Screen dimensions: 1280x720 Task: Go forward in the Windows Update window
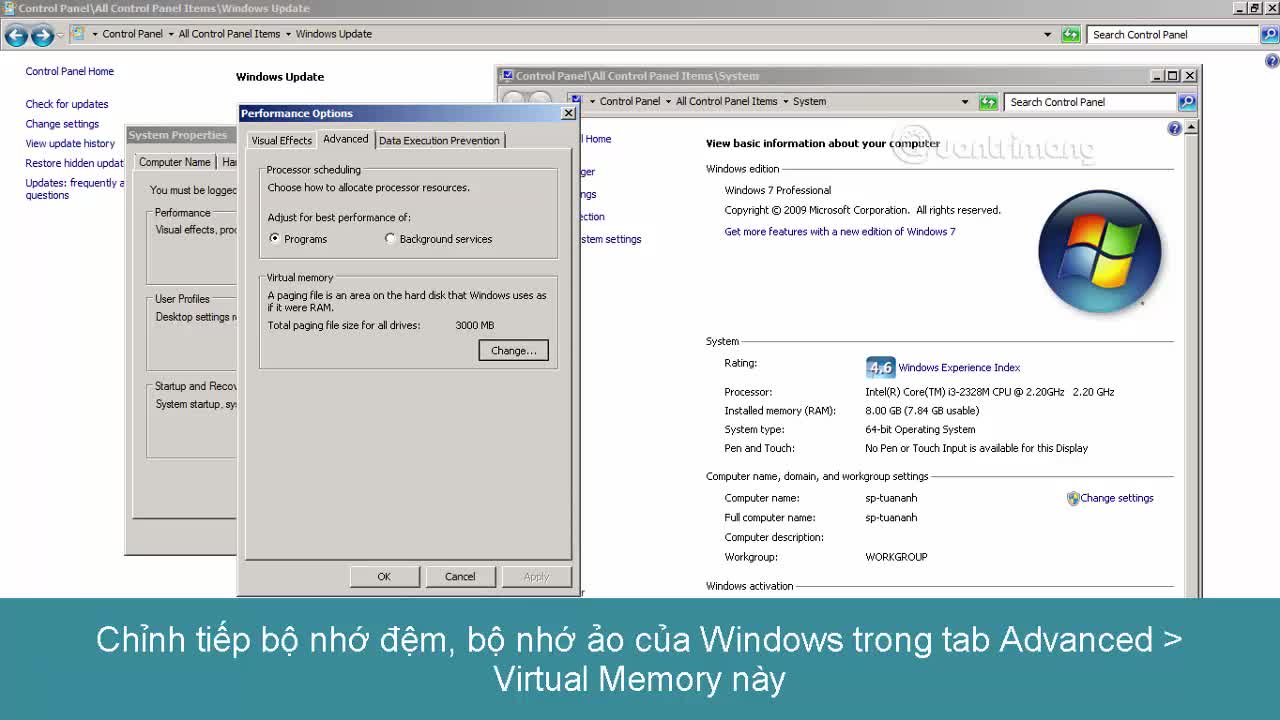[42, 36]
